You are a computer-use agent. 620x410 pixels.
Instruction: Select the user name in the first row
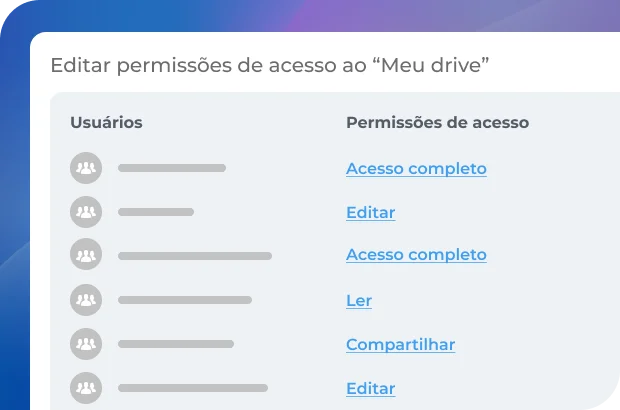click(172, 168)
